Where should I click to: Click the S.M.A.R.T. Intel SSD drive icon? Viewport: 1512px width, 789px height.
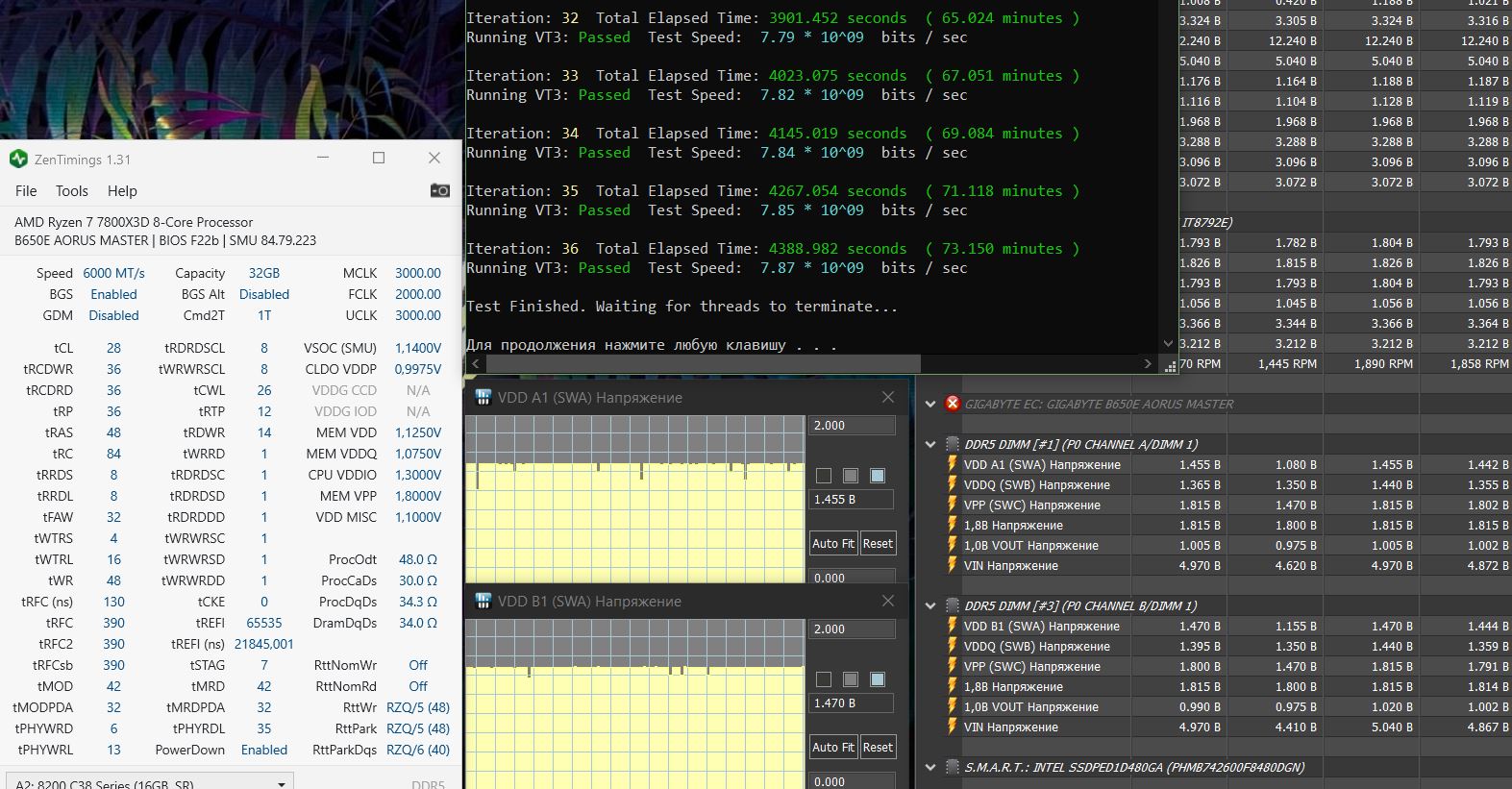coord(953,767)
